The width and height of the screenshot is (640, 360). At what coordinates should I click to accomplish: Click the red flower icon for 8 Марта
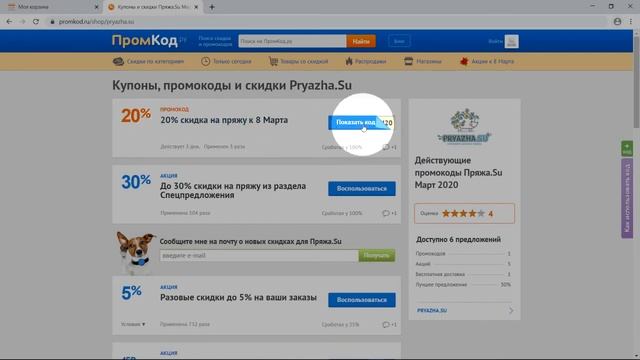464,62
